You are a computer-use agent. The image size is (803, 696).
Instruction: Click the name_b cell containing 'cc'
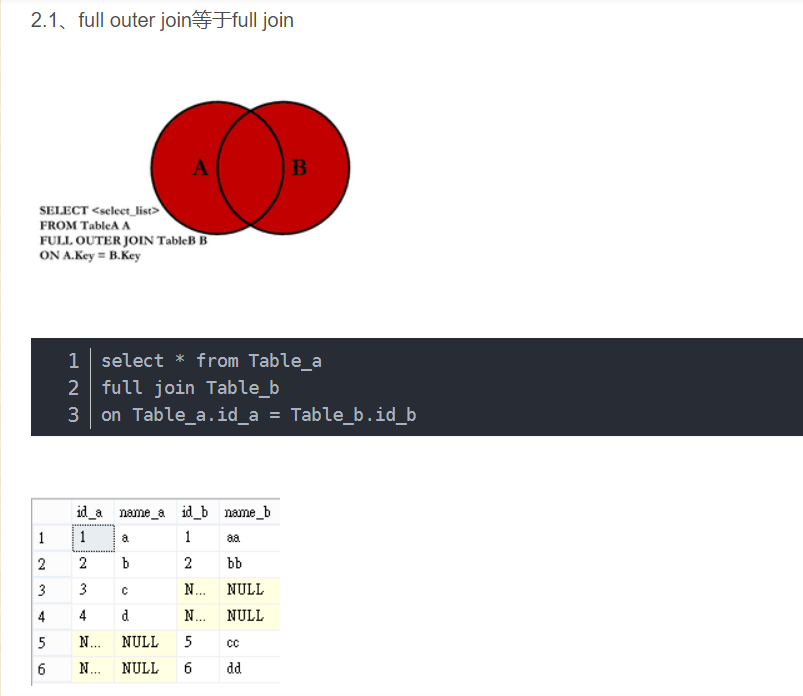click(250, 642)
